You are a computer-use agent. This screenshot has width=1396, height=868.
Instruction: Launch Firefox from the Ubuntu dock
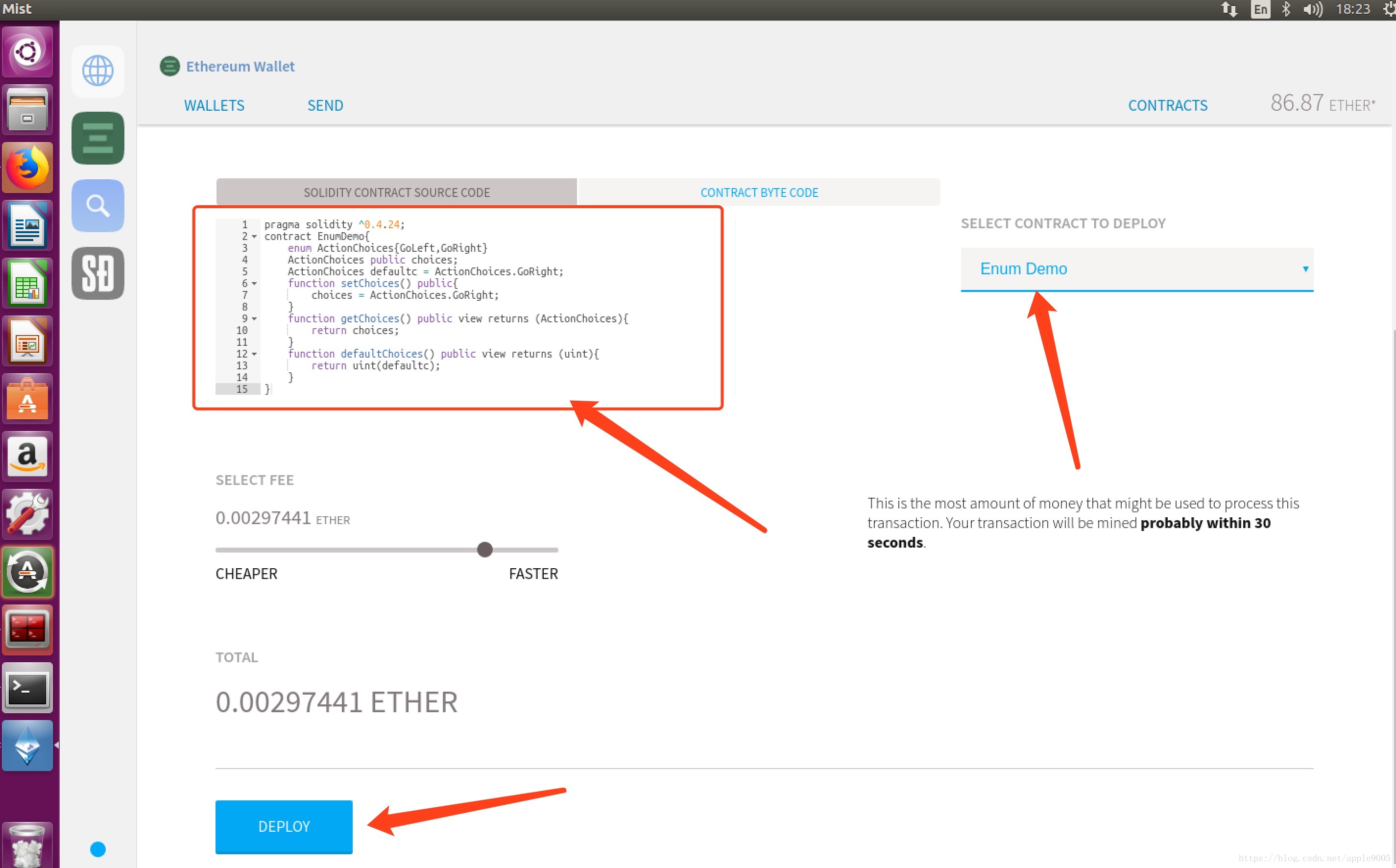pyautogui.click(x=27, y=167)
